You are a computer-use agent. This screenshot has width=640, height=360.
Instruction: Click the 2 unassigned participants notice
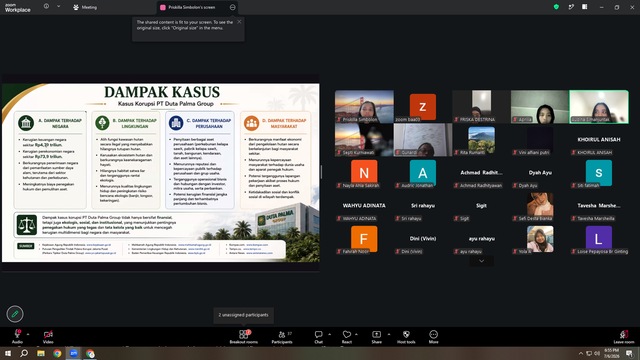pyautogui.click(x=243, y=315)
